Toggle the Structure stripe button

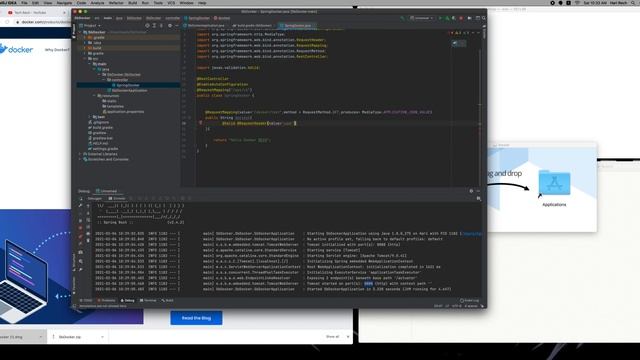pos(74,262)
